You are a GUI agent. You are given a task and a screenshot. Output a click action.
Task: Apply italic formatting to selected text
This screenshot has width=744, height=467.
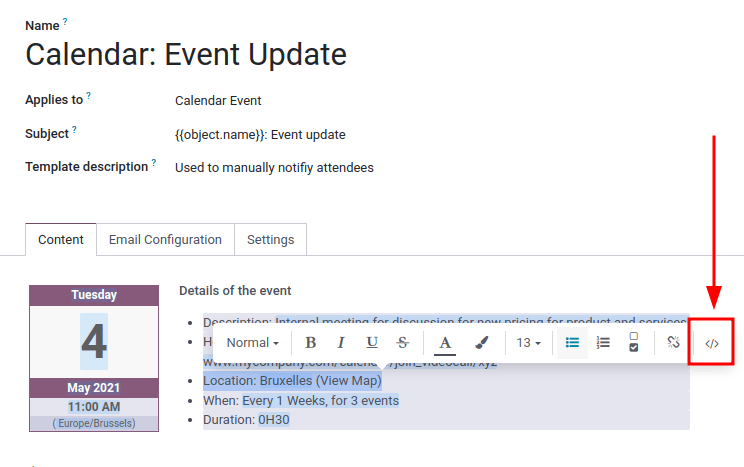(x=341, y=343)
